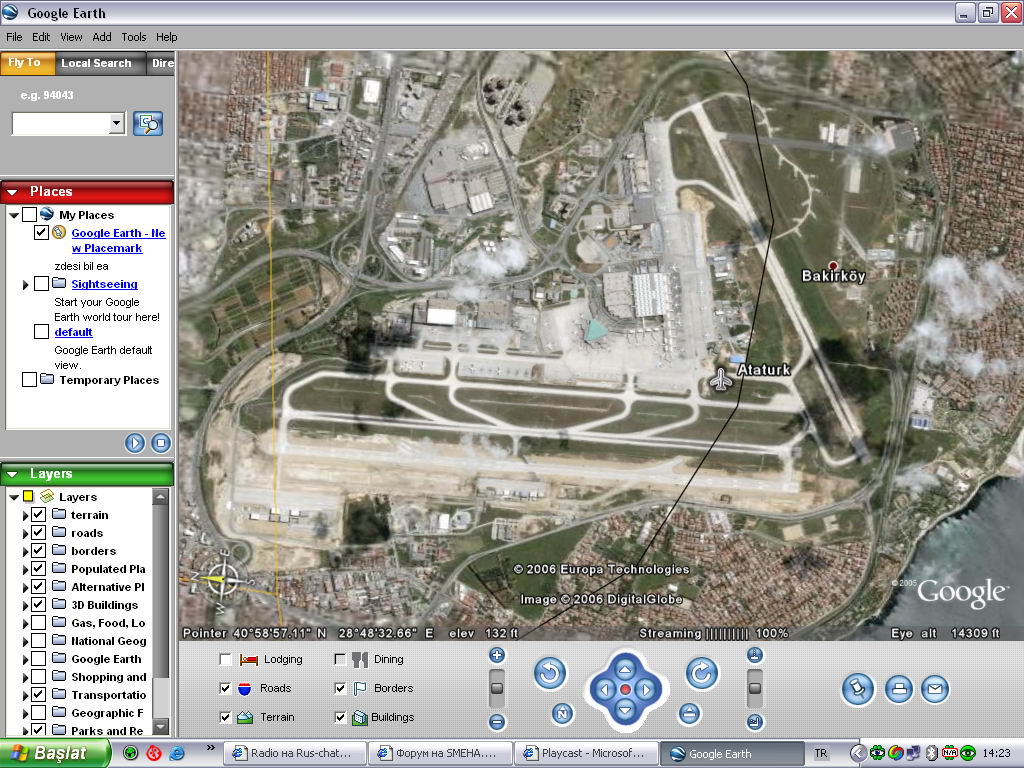Click the Ataturk airport airplane icon
The height and width of the screenshot is (768, 1024).
point(720,379)
